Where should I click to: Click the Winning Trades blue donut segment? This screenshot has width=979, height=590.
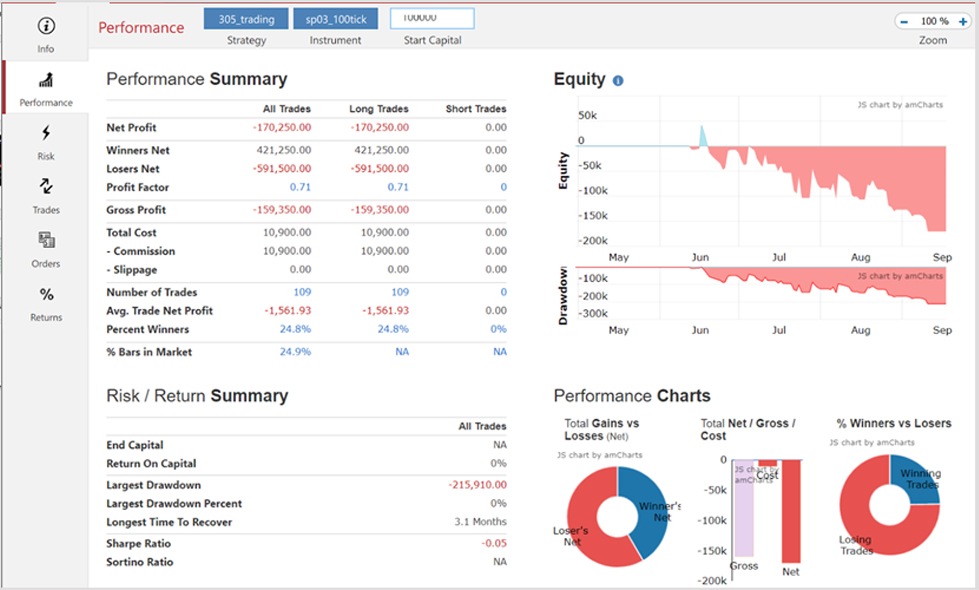917,479
